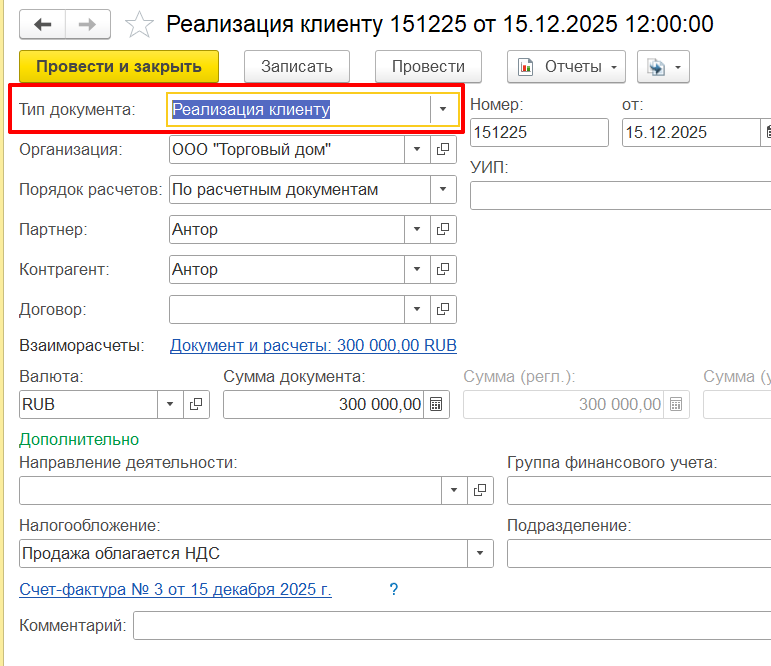Click open-form icon next to Партнер field
Screen dimensions: 771x666
(x=444, y=230)
